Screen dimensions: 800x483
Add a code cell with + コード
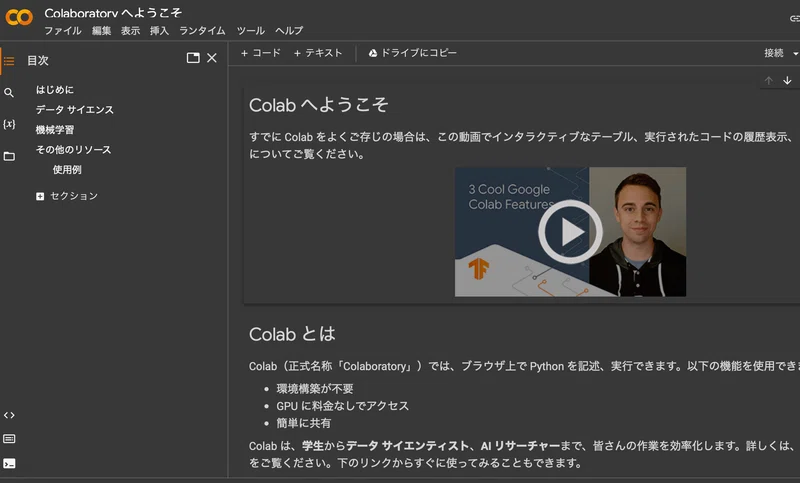point(260,53)
